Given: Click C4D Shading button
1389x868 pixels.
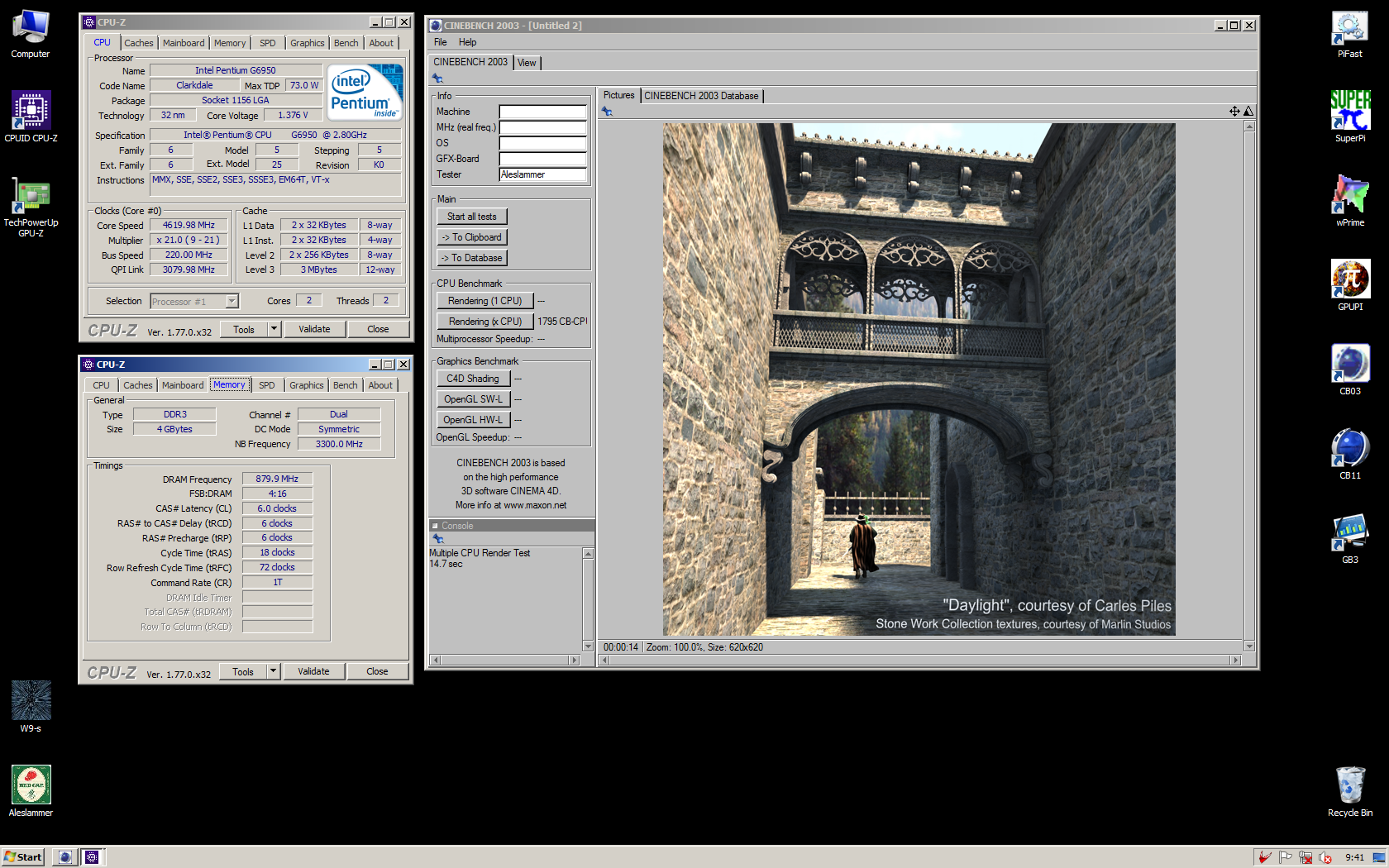Looking at the screenshot, I should (473, 379).
